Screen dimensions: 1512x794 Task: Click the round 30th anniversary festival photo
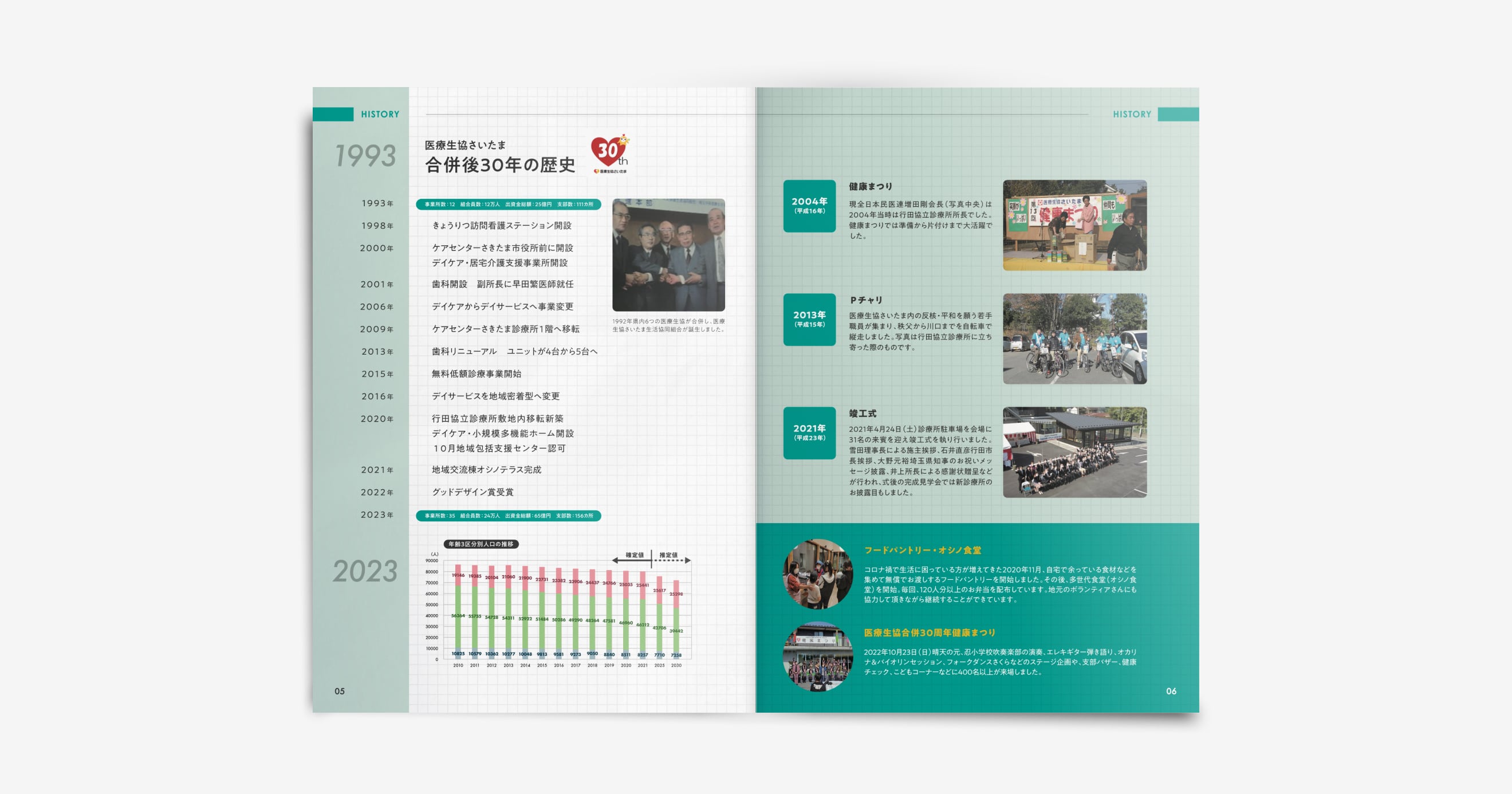click(817, 656)
